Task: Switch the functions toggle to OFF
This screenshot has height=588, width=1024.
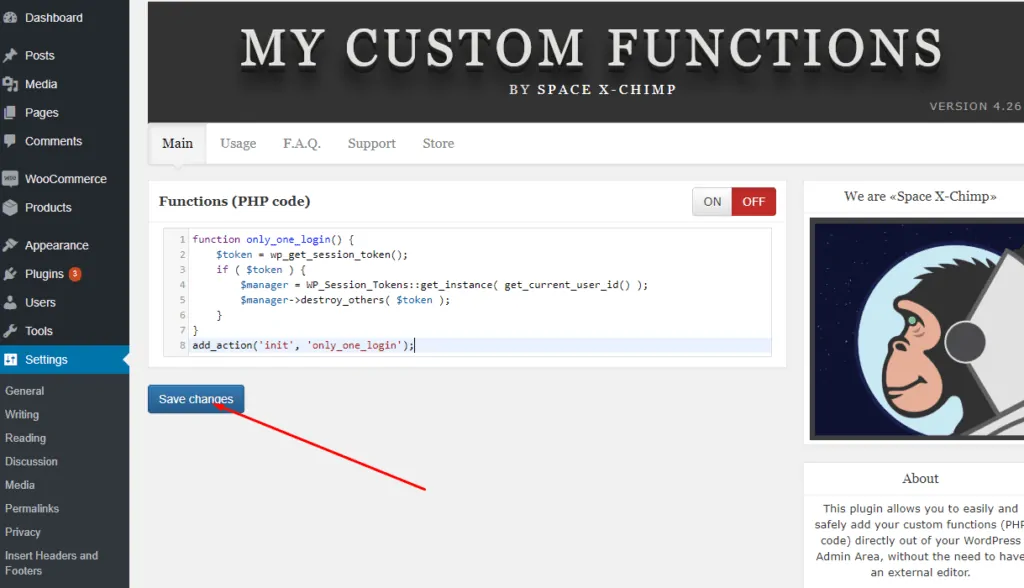Action: pyautogui.click(x=754, y=202)
